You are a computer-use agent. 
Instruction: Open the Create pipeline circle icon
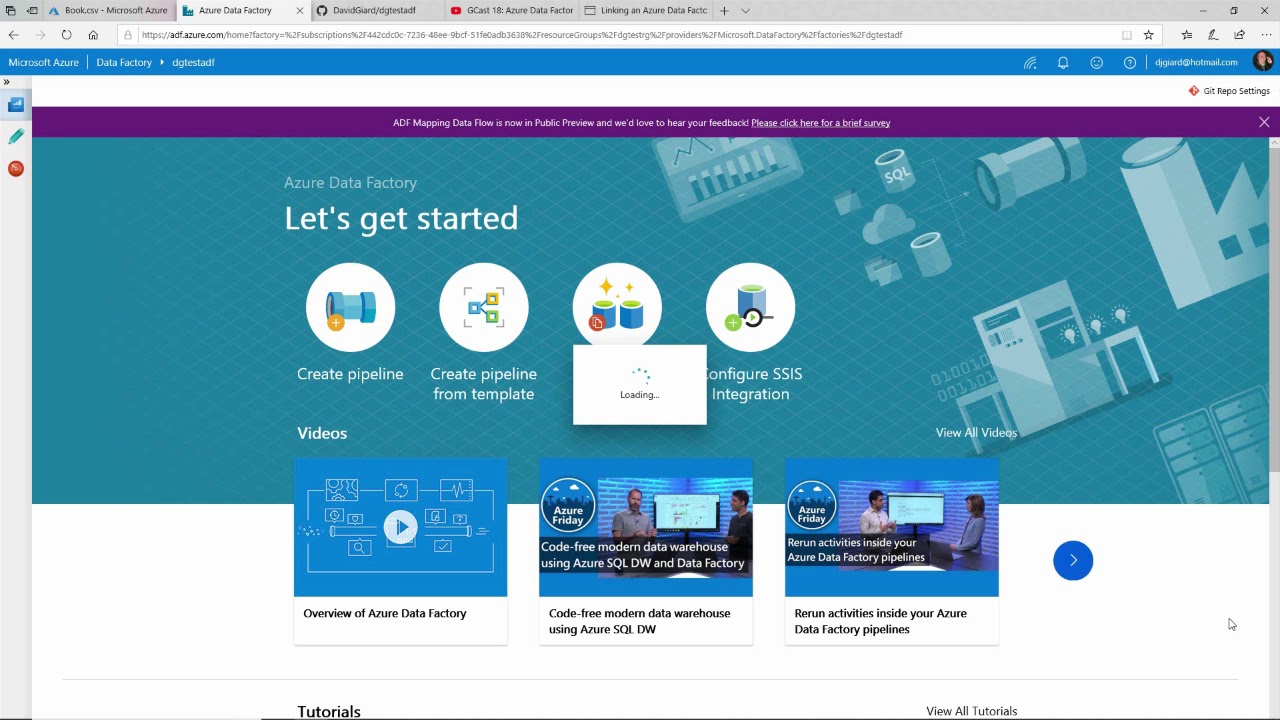(350, 307)
